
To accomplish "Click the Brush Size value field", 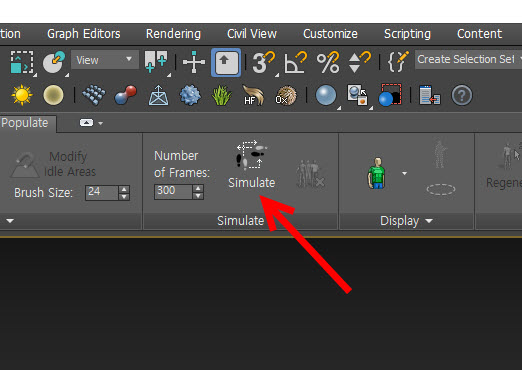I will pyautogui.click(x=101, y=192).
